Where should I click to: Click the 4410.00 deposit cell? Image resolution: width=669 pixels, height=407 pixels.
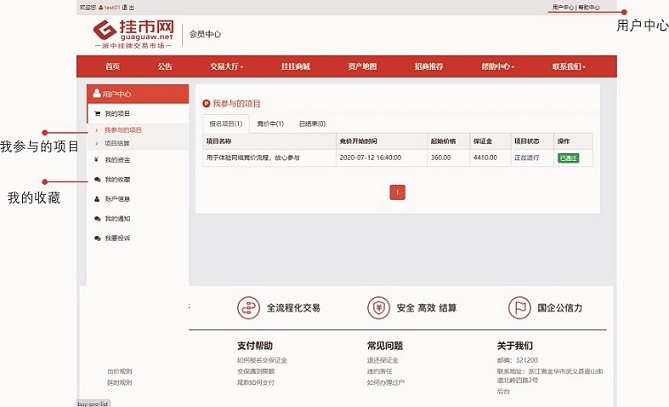485,158
